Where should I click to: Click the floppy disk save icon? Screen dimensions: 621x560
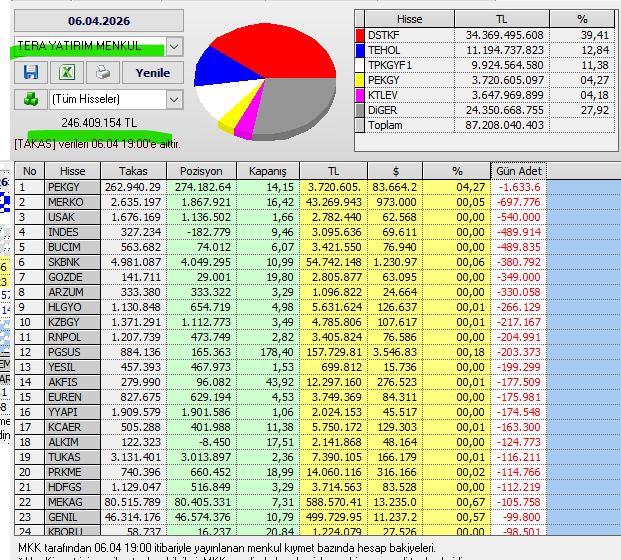[31, 72]
